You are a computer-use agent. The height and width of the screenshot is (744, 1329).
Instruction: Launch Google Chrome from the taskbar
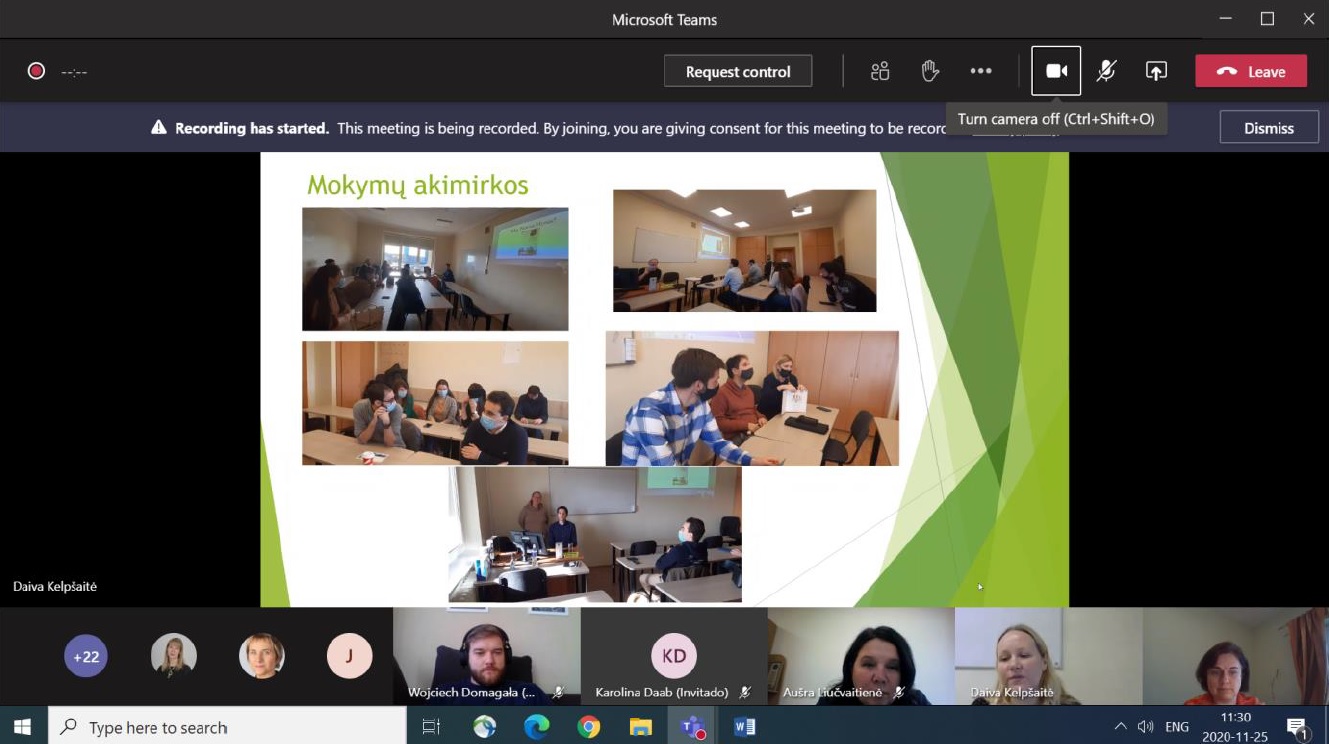coord(588,727)
